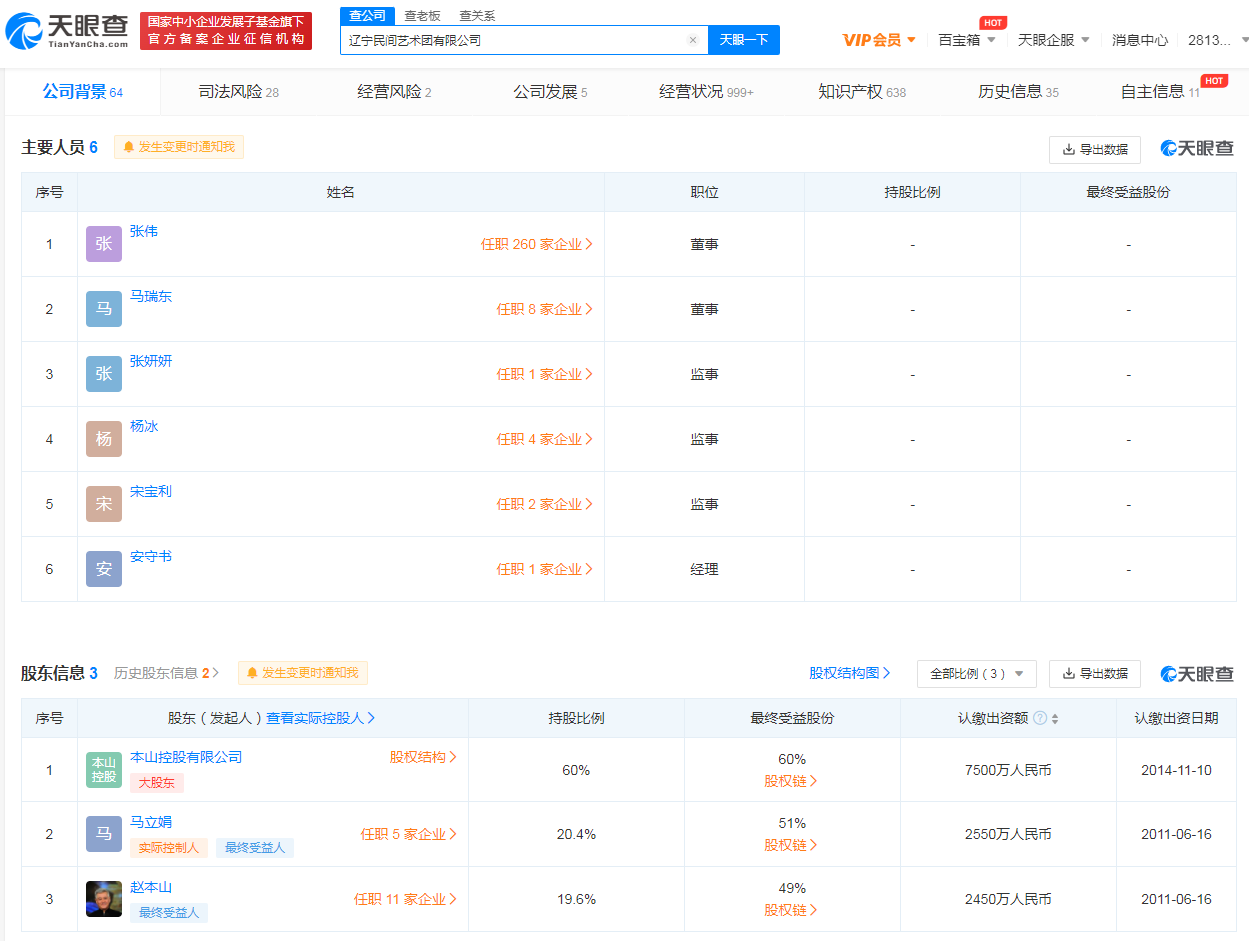Export 主要人员 data with 导出数据
1249x941 pixels.
click(1095, 149)
